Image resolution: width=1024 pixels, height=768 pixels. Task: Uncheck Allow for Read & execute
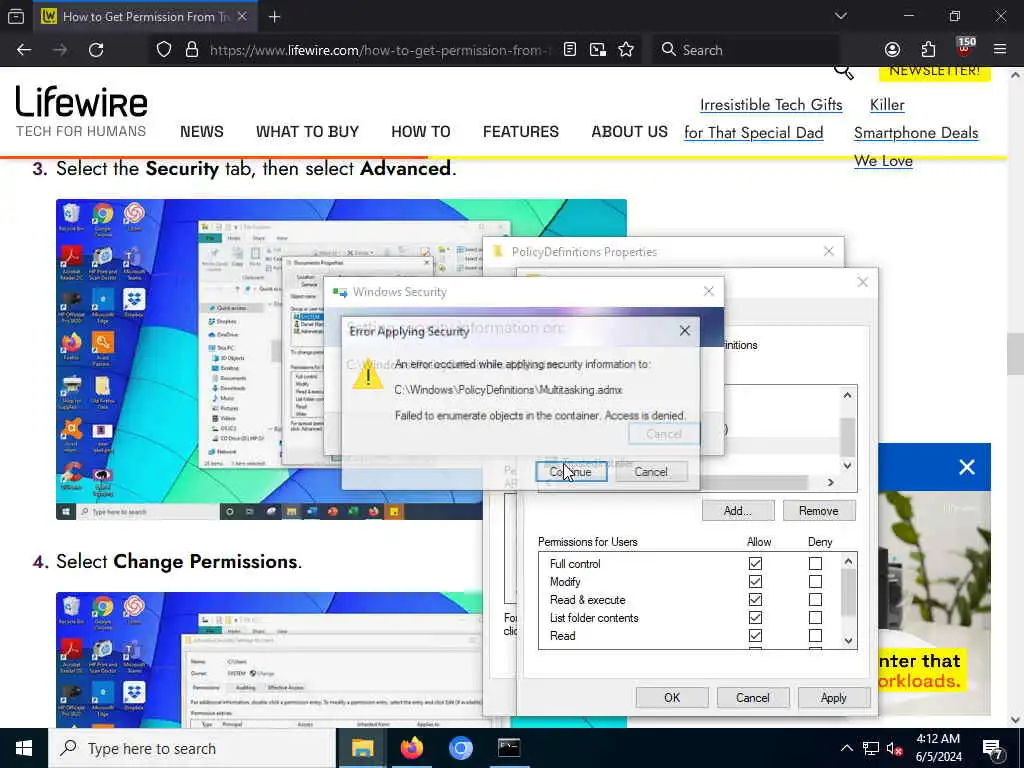pyautogui.click(x=756, y=600)
